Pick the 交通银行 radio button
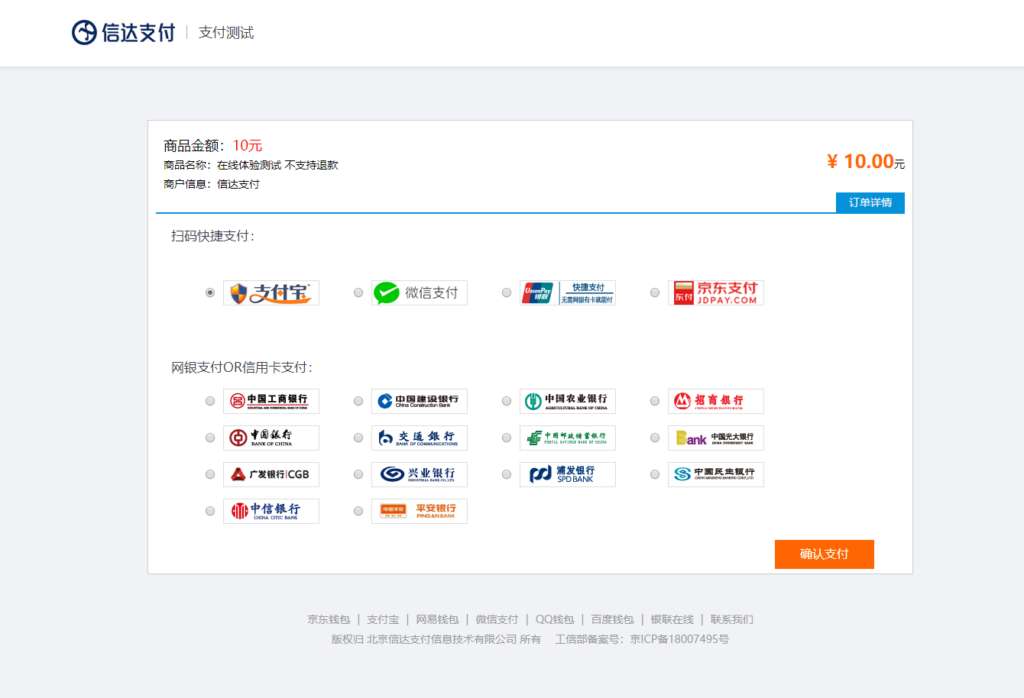Screen dimensions: 1024x698 pyautogui.click(x=358, y=437)
